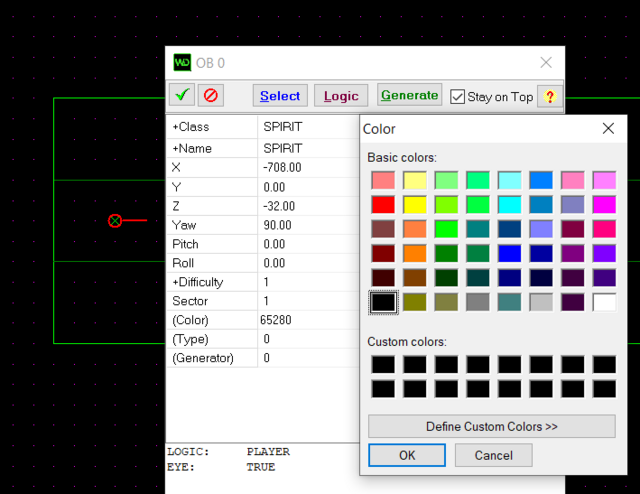The width and height of the screenshot is (640, 494).
Task: Click the Sector value 1
Action: (266, 301)
